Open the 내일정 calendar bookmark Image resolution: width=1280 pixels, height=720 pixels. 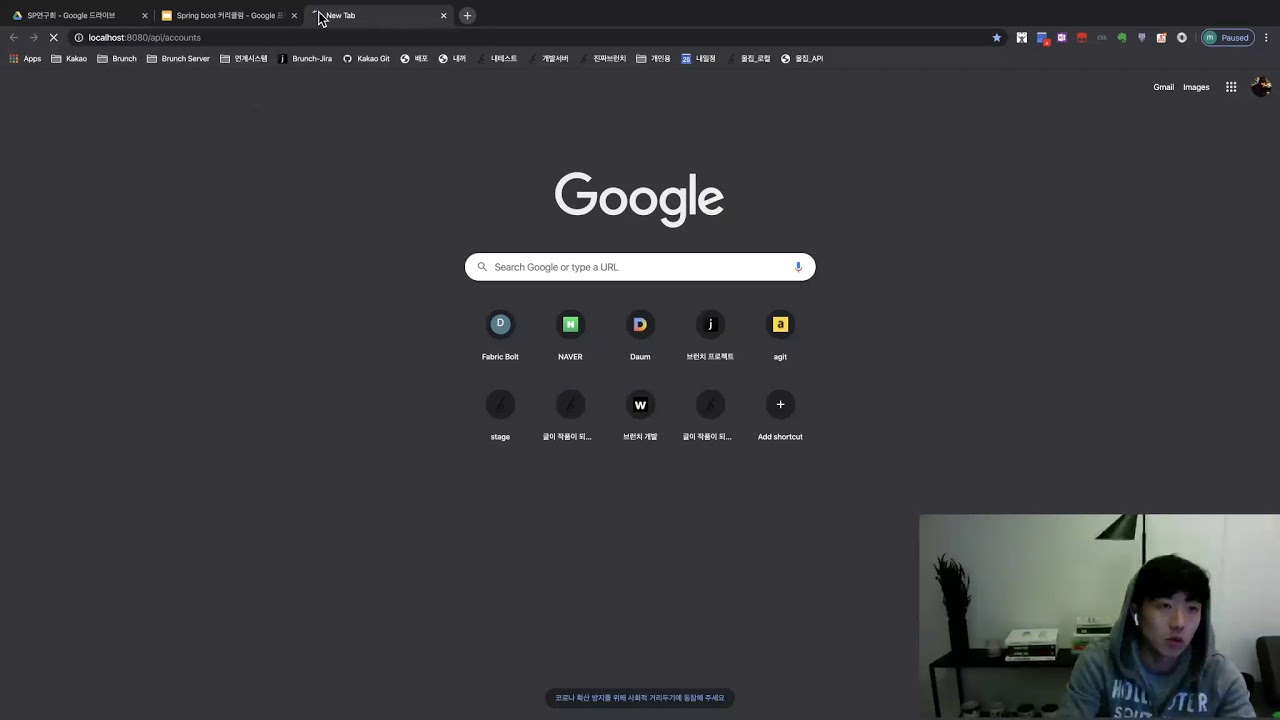pyautogui.click(x=698, y=59)
